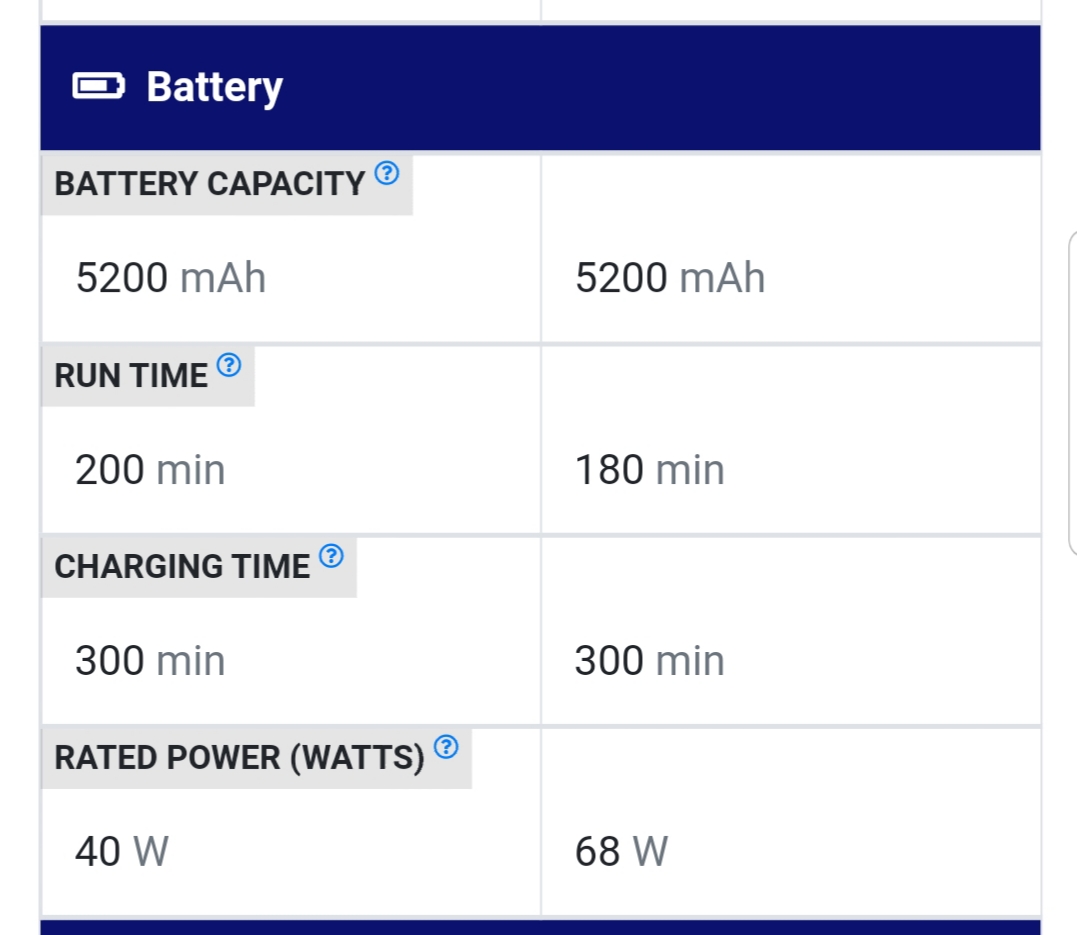Click the first 300 min charging value
This screenshot has width=1077, height=935.
point(150,661)
